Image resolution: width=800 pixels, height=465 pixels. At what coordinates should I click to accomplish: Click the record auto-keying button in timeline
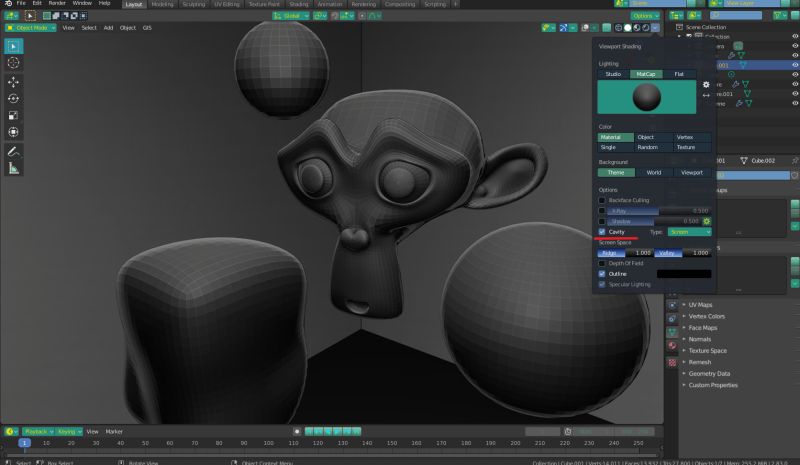297,432
